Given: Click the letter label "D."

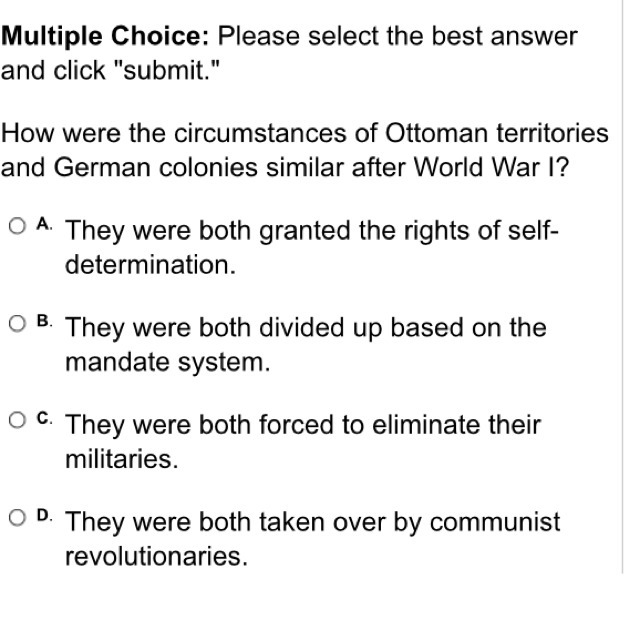Looking at the screenshot, I should (x=44, y=516).
